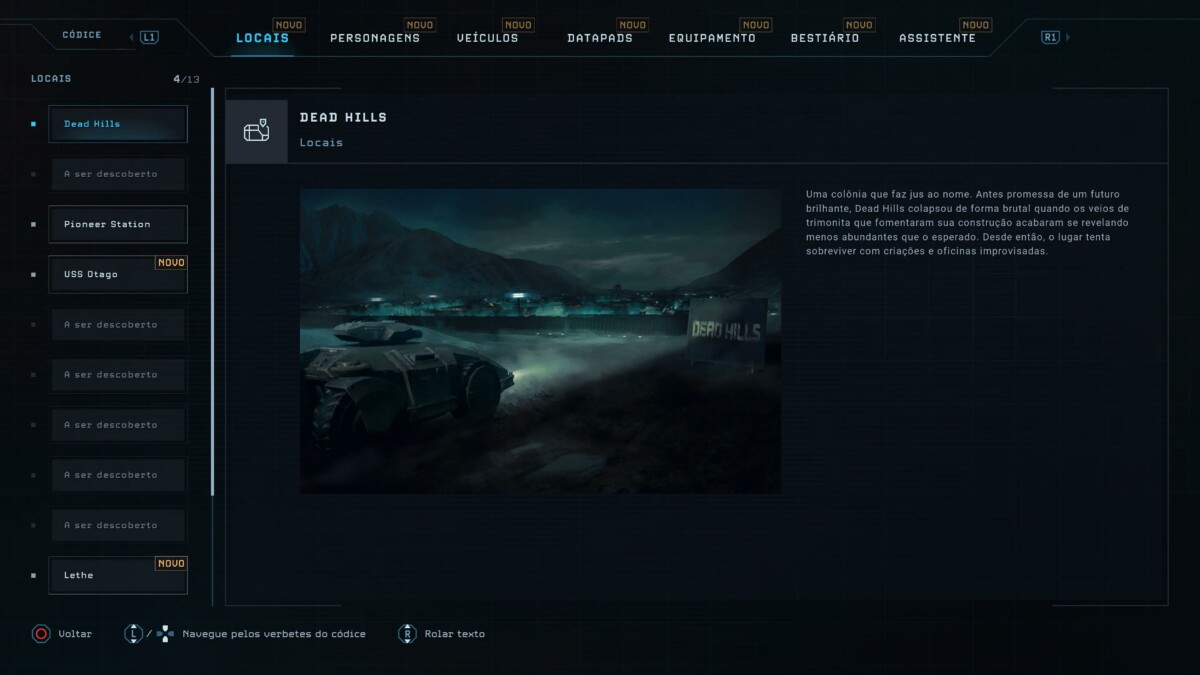Click the Rolar texto label
The height and width of the screenshot is (675, 1200).
click(x=455, y=634)
